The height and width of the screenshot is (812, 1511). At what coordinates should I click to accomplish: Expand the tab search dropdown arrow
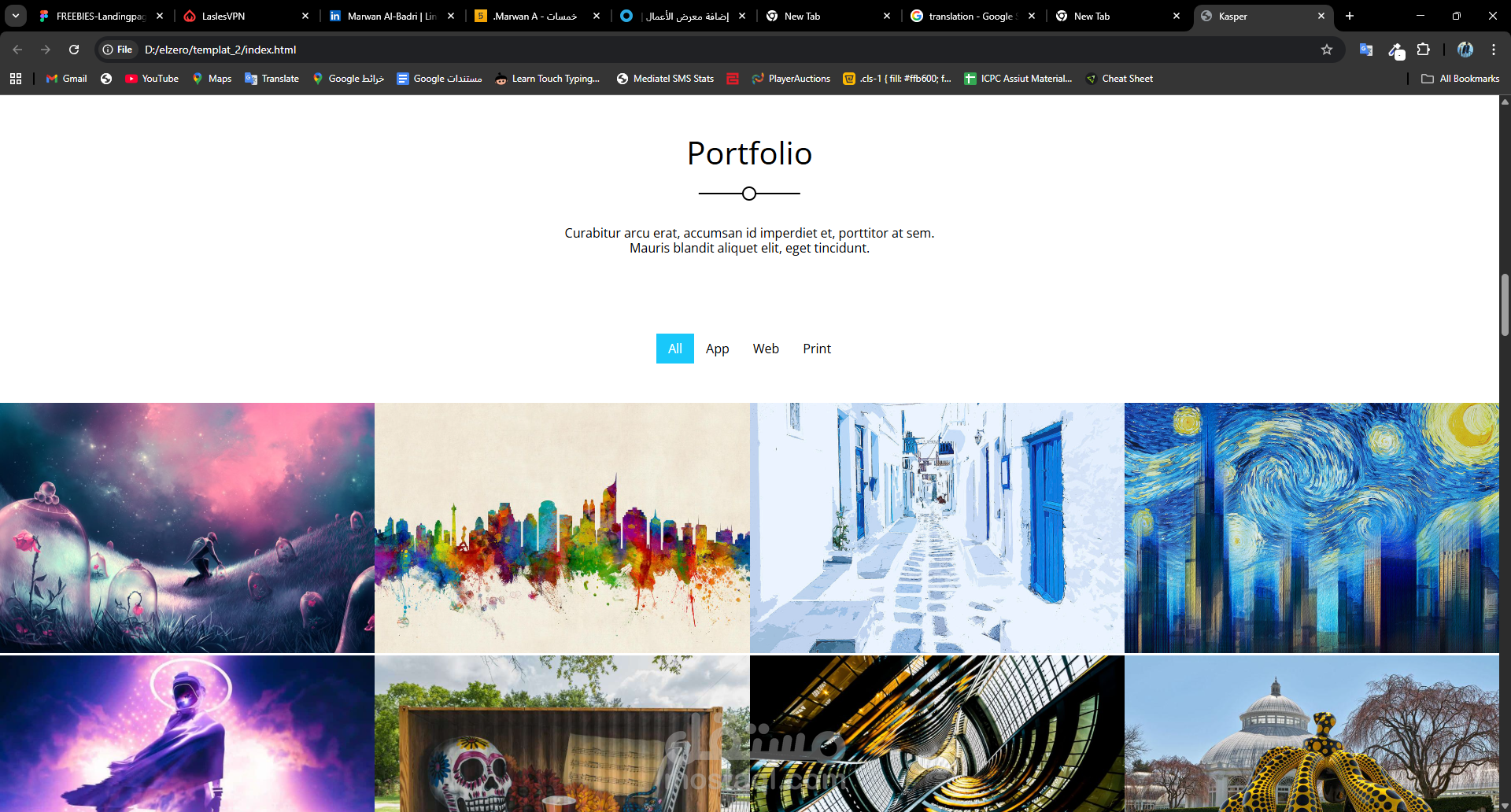pos(16,16)
